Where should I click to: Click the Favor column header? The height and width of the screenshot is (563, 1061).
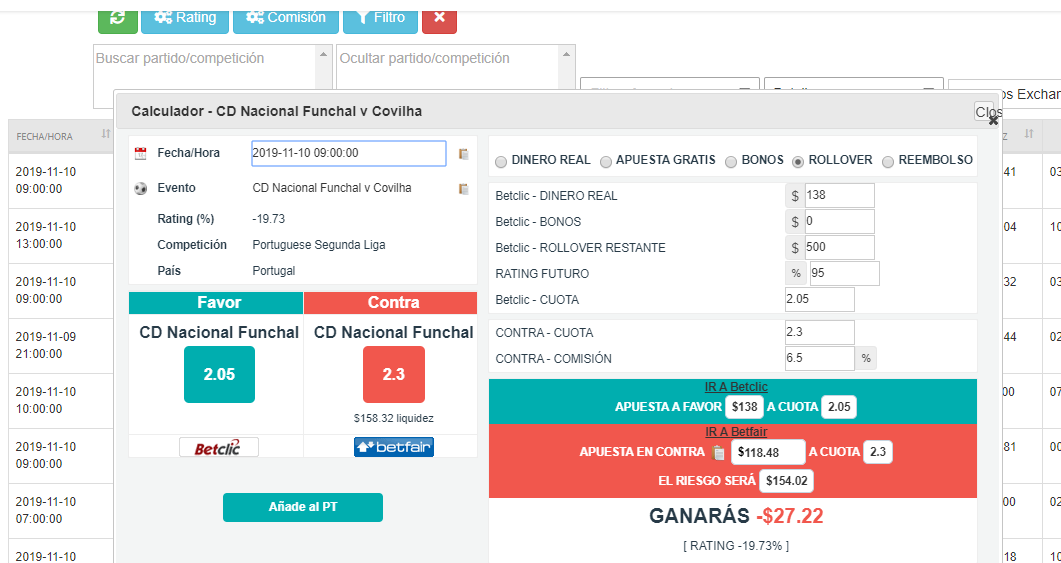[216, 302]
